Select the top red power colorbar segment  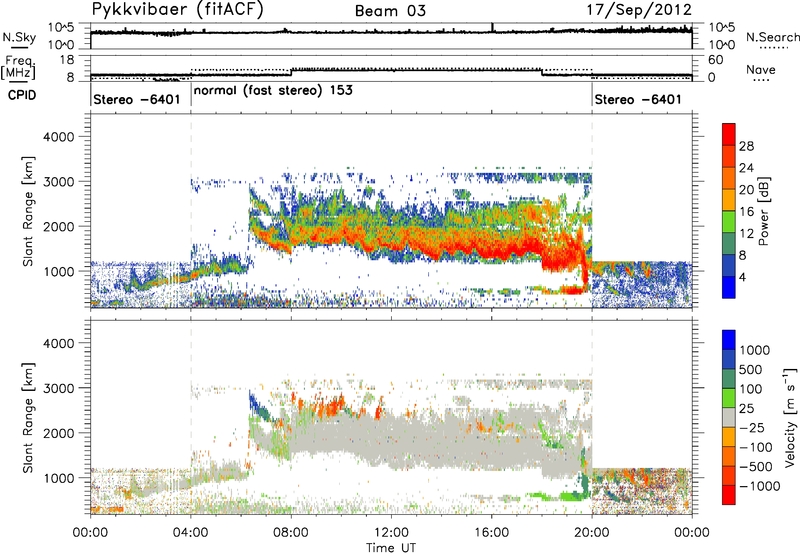pyautogui.click(x=729, y=134)
